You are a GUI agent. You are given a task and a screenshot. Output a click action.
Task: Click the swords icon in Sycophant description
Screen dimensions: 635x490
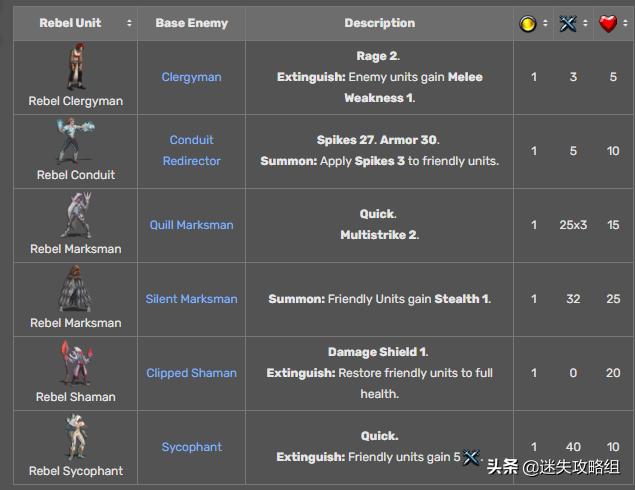pos(471,457)
